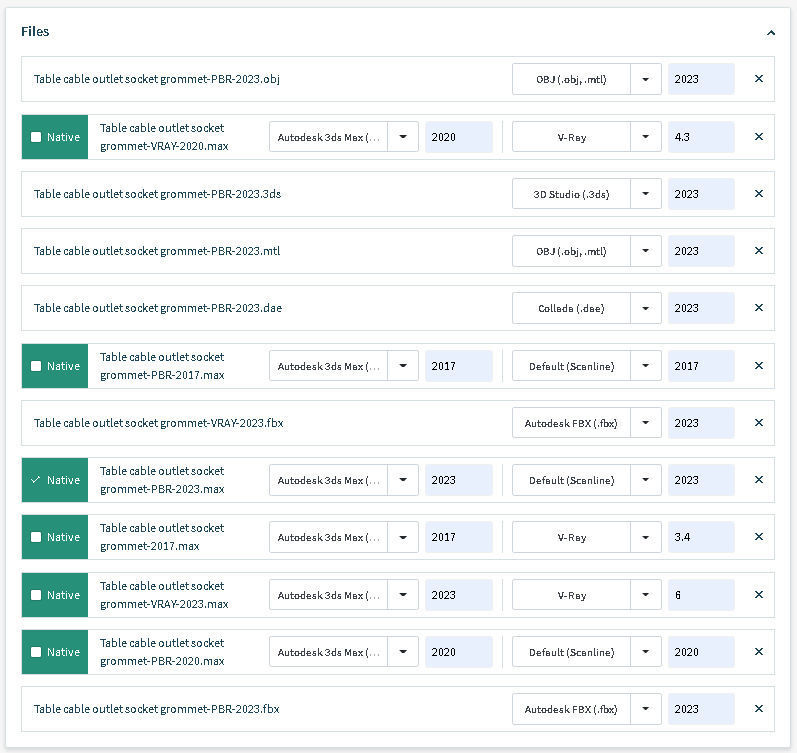Viewport: 797px width, 753px height.
Task: Open format dropdown for PBR-2023.obj
Action: 646,79
